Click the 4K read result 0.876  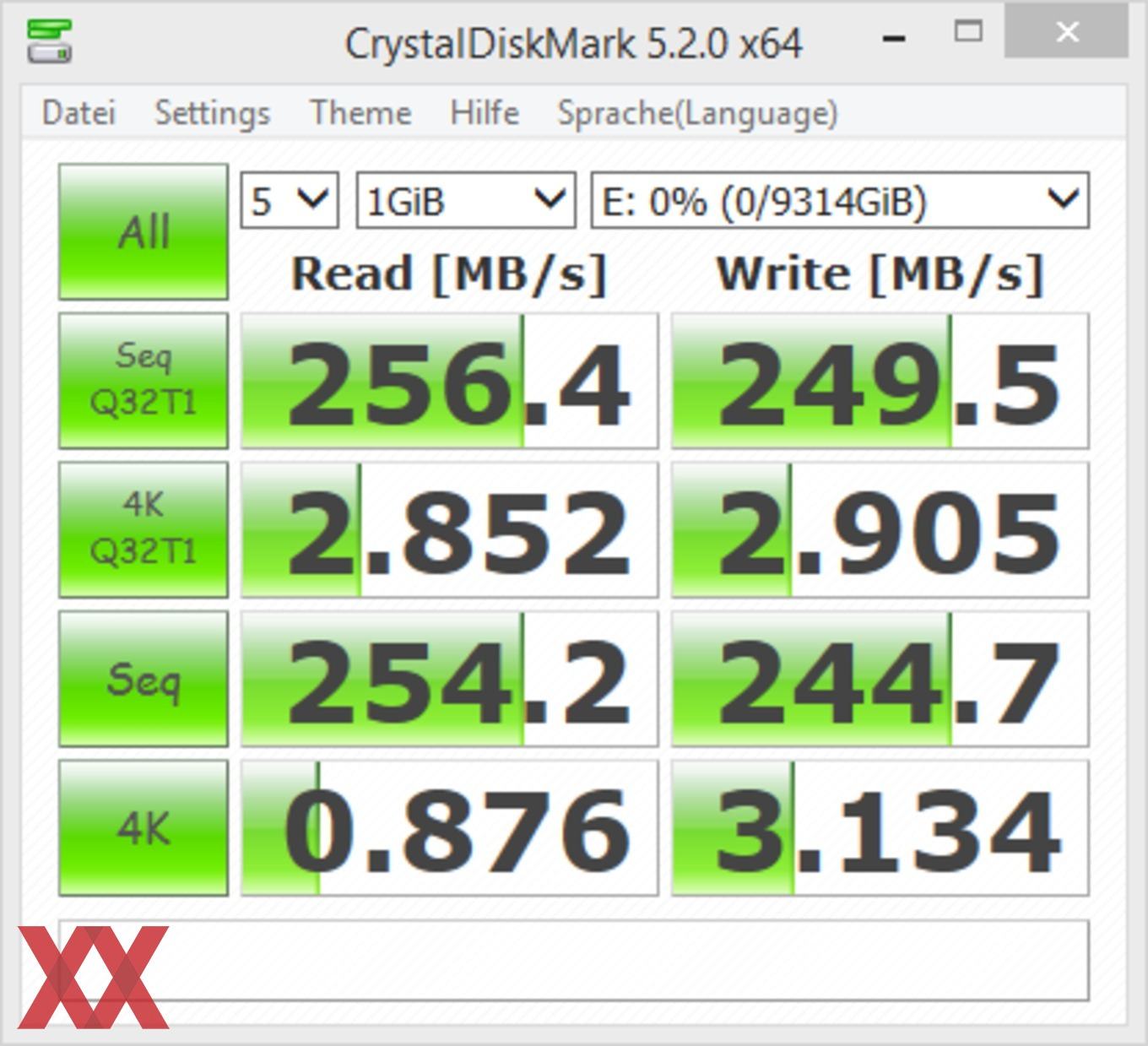pyautogui.click(x=449, y=827)
